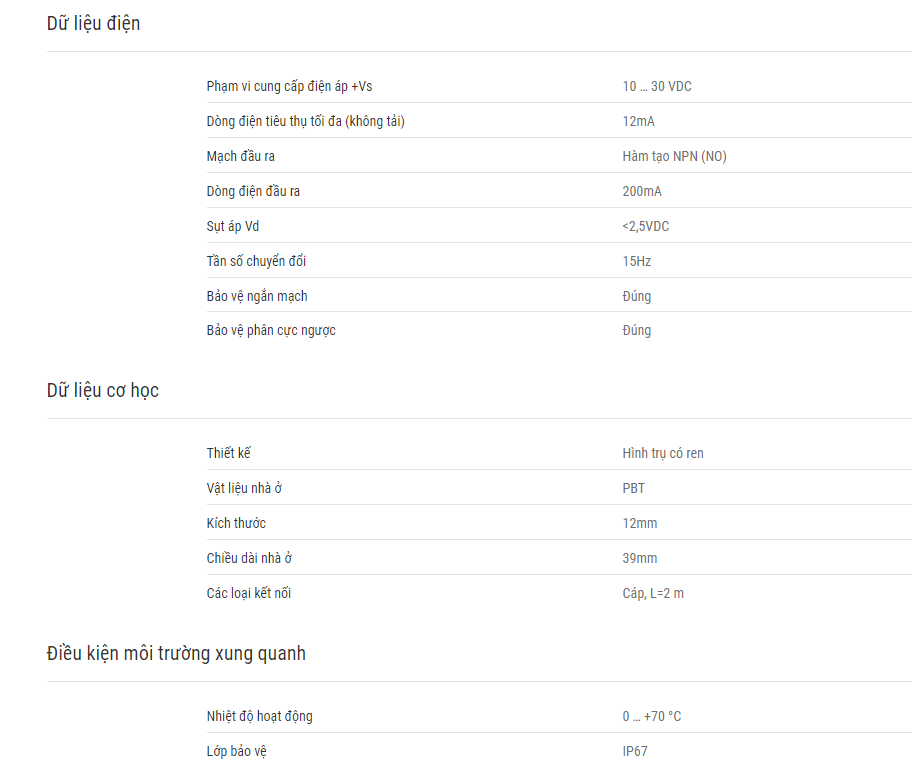Click the '10 ... 30 VDC' value
The height and width of the screenshot is (773, 912).
click(657, 86)
